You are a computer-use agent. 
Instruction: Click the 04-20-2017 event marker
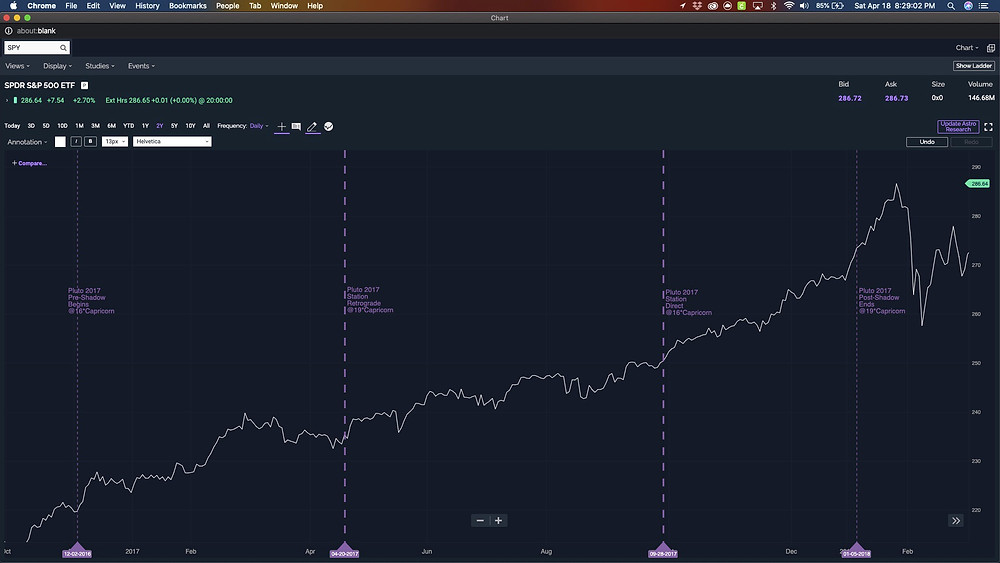click(344, 551)
